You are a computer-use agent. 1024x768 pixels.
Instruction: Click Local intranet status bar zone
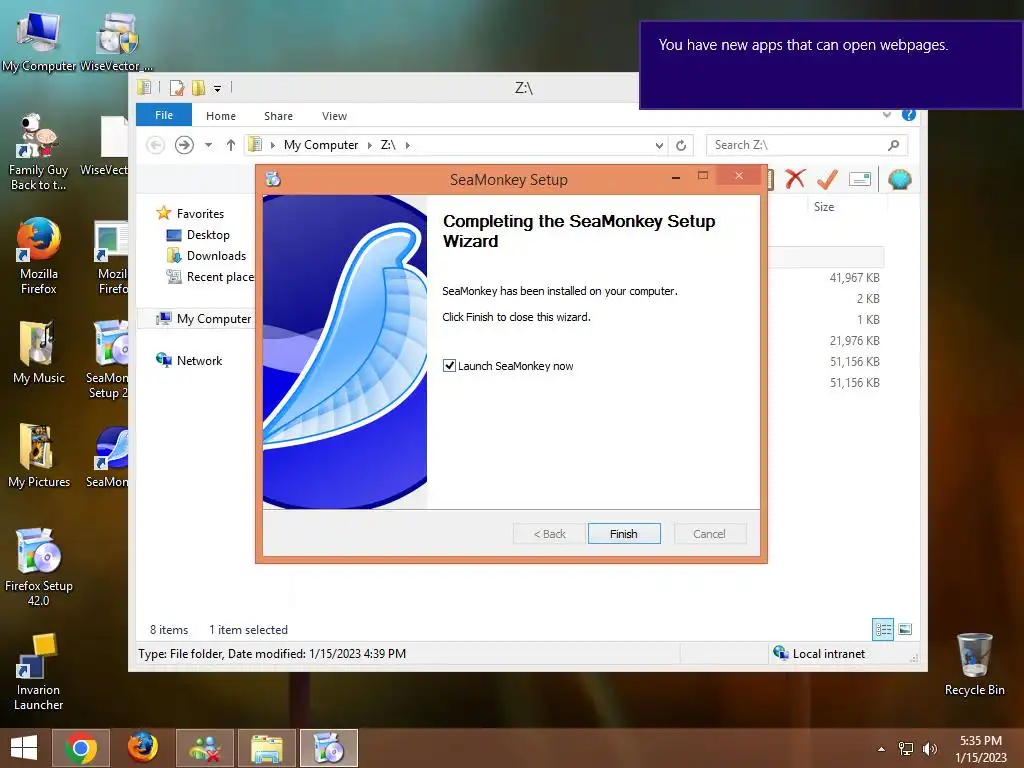coord(819,654)
